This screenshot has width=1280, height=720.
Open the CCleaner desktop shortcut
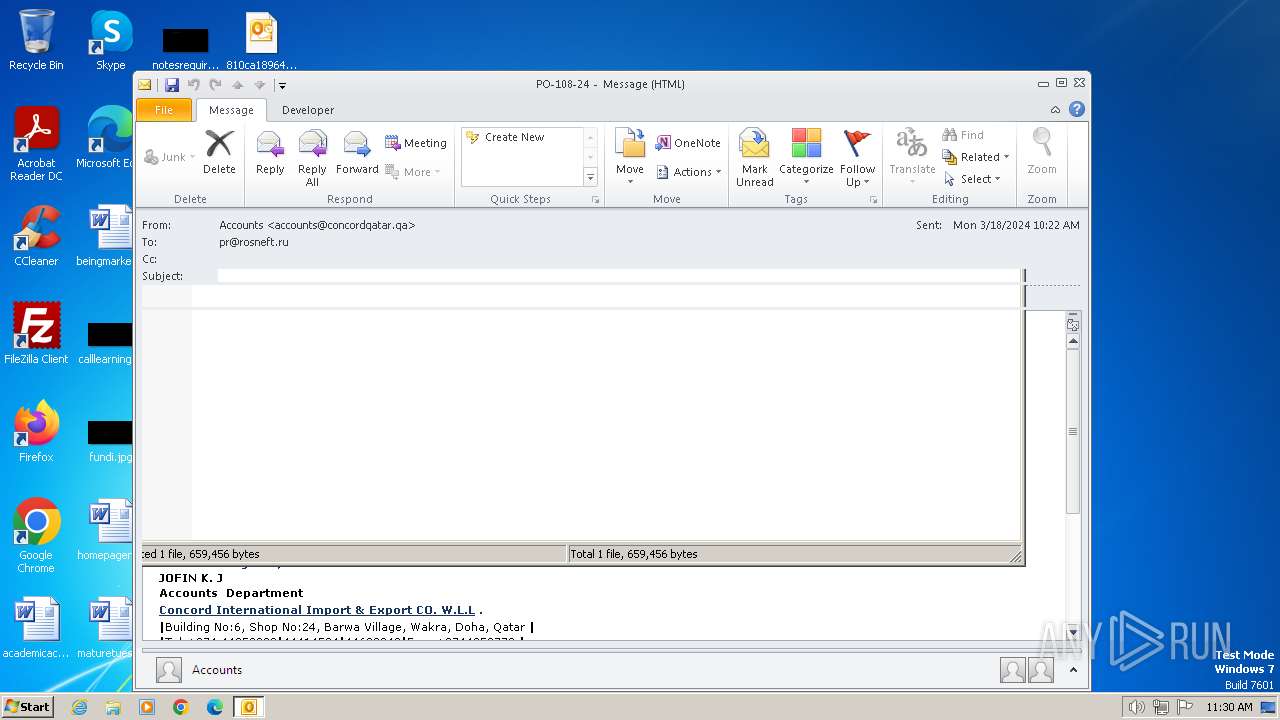[36, 236]
